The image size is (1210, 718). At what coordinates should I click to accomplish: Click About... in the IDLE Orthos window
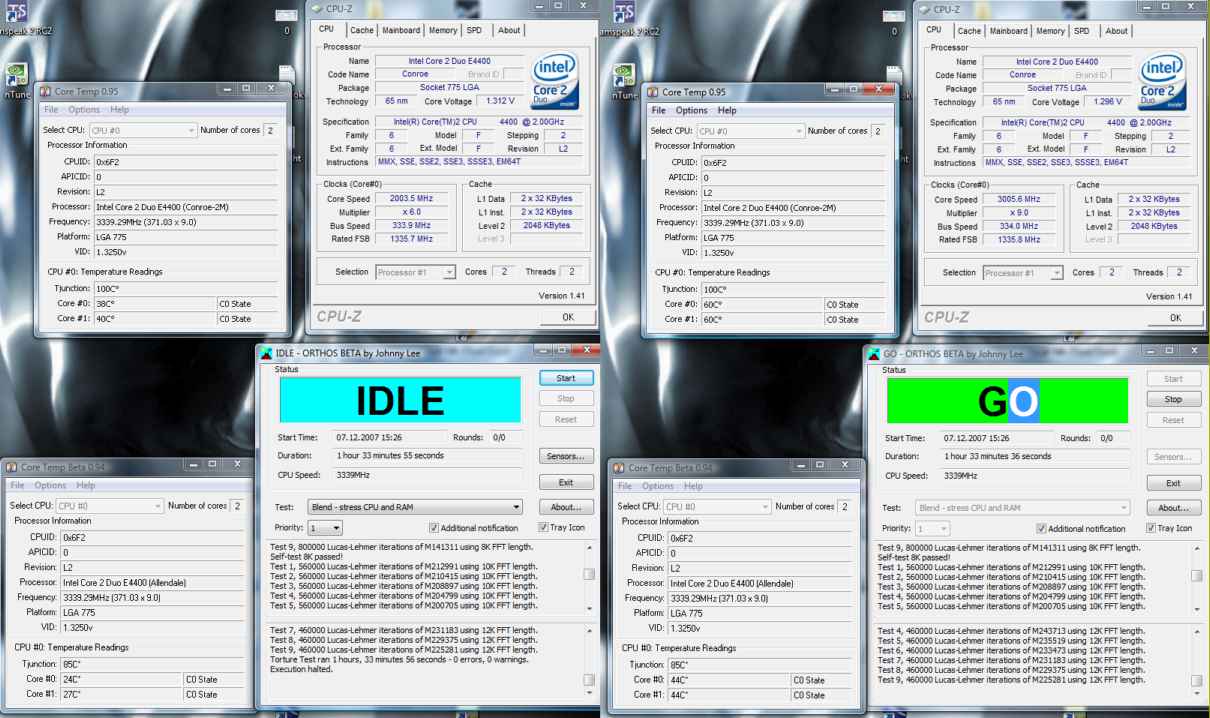pos(566,507)
